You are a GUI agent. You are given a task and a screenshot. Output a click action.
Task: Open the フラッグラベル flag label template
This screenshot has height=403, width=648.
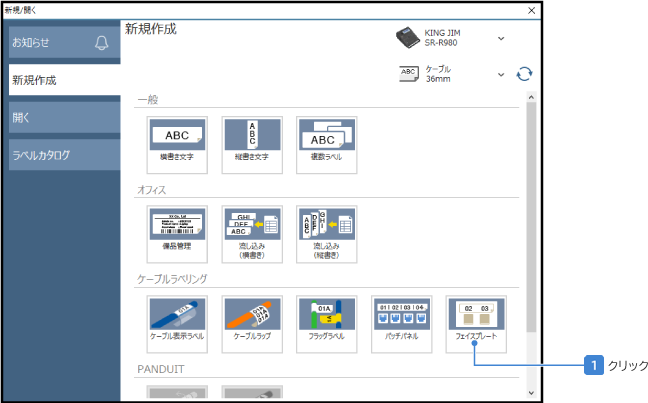pos(326,324)
